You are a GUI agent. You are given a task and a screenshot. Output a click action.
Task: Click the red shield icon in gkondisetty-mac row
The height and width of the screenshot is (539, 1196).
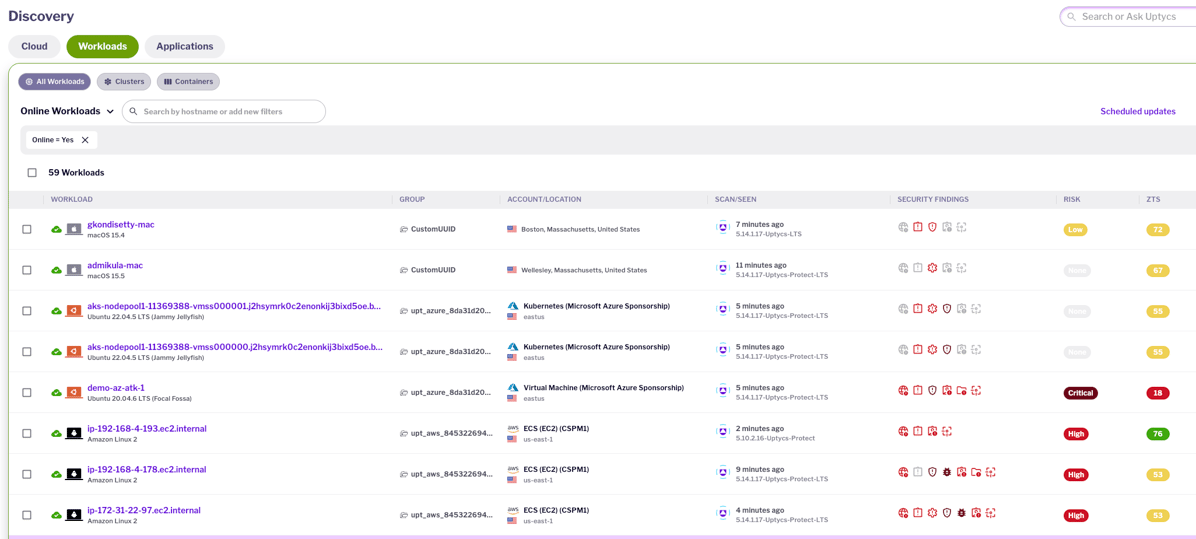click(x=932, y=227)
